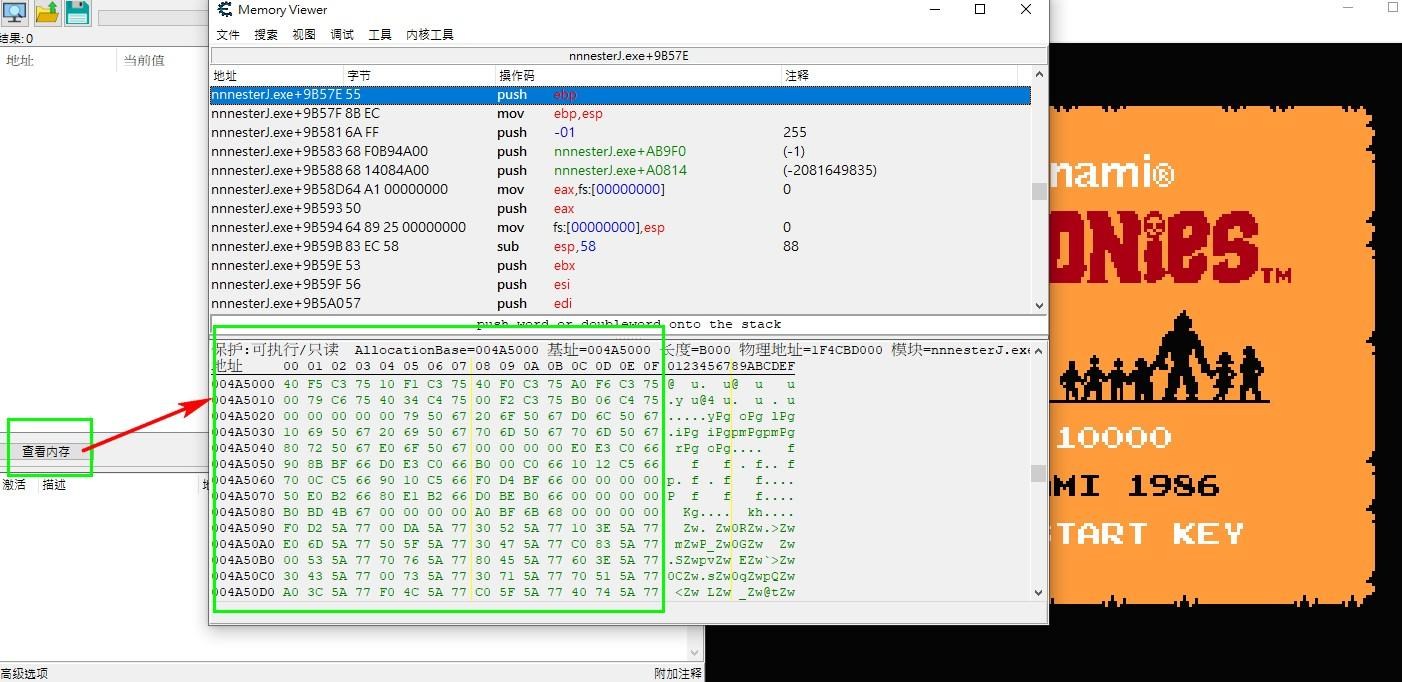Click the 查看内存 button
Screen dimensions: 1402x682
pos(49,451)
